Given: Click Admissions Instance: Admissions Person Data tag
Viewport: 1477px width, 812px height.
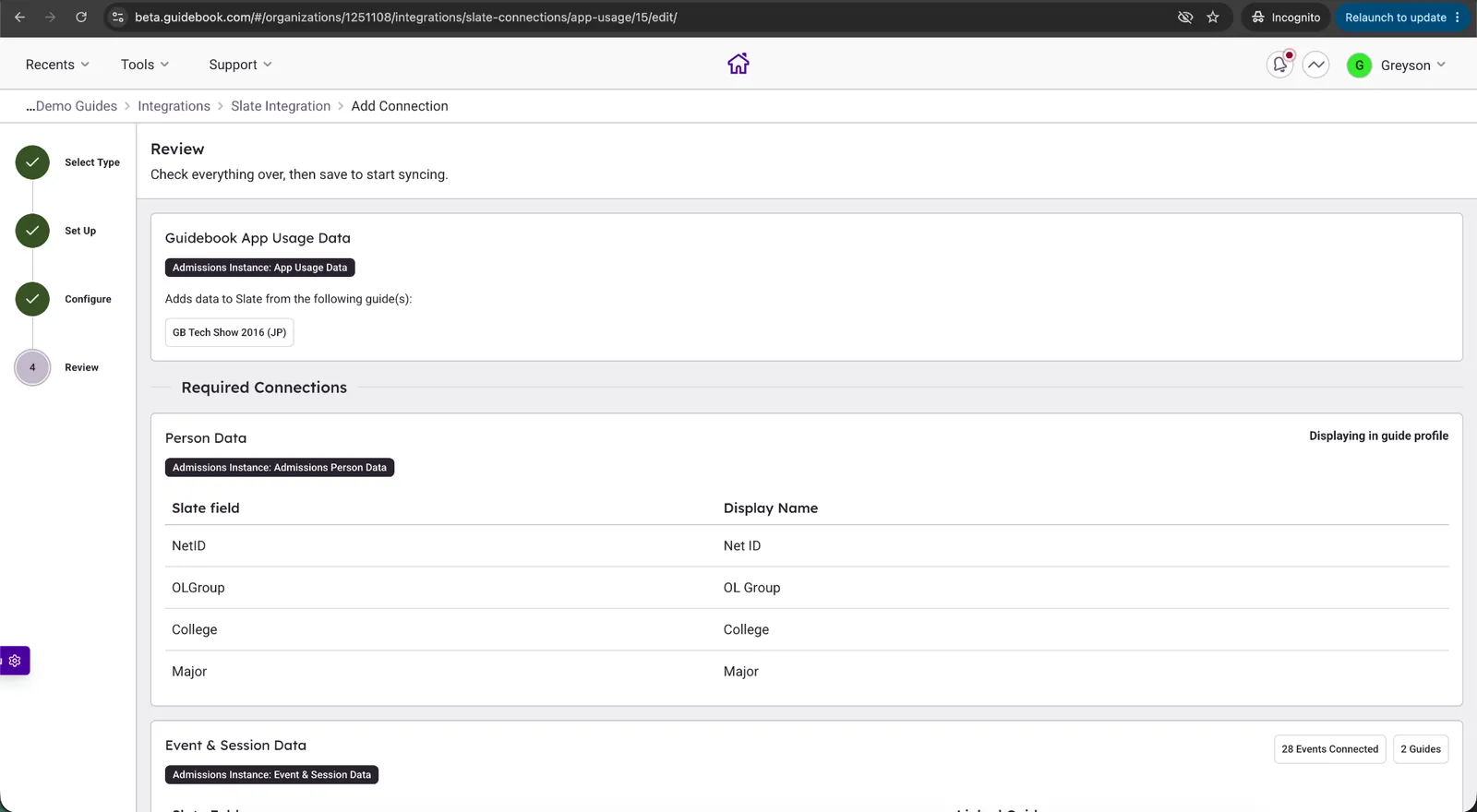Looking at the screenshot, I should click(280, 468).
